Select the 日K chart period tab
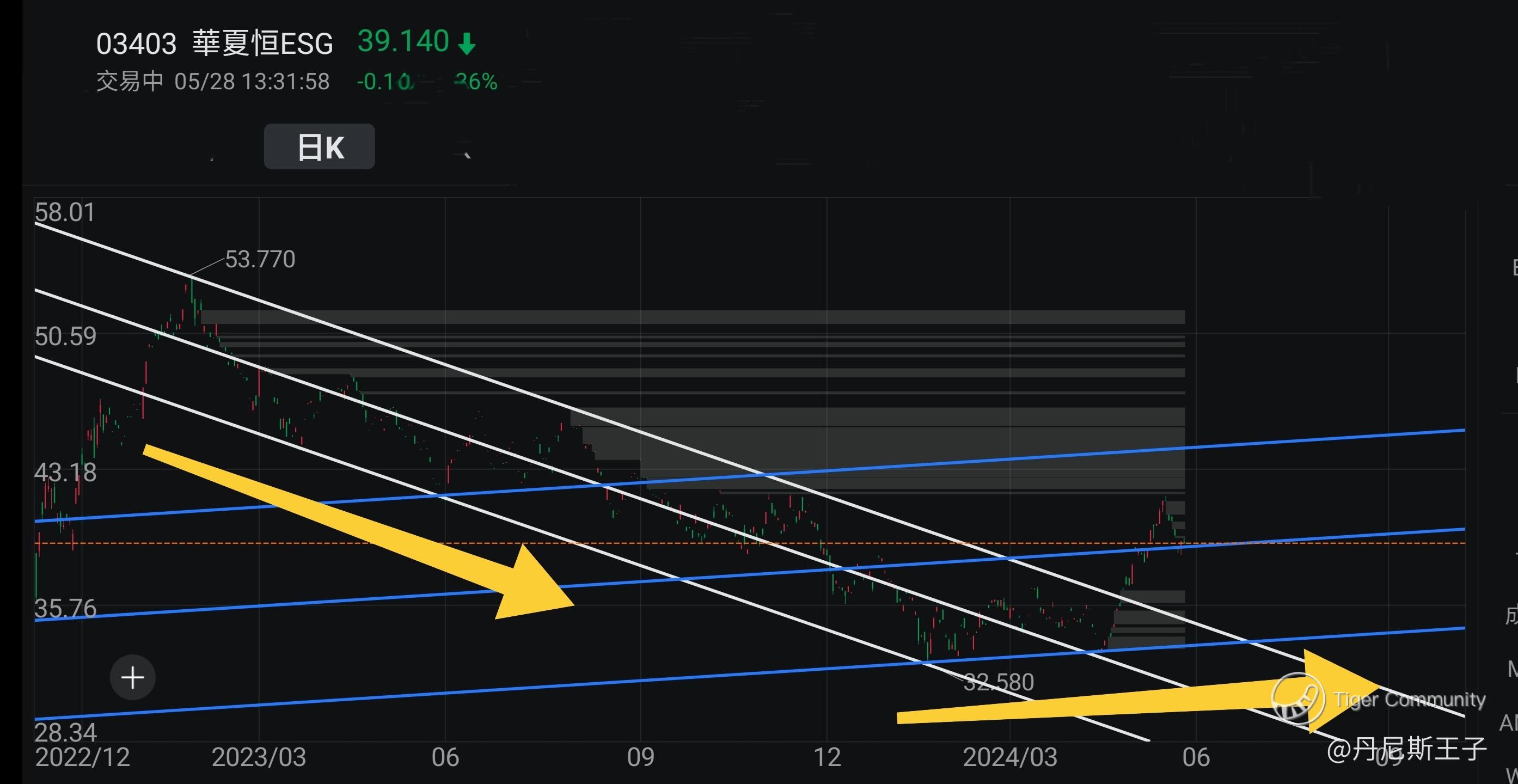The image size is (1518, 784). [320, 146]
